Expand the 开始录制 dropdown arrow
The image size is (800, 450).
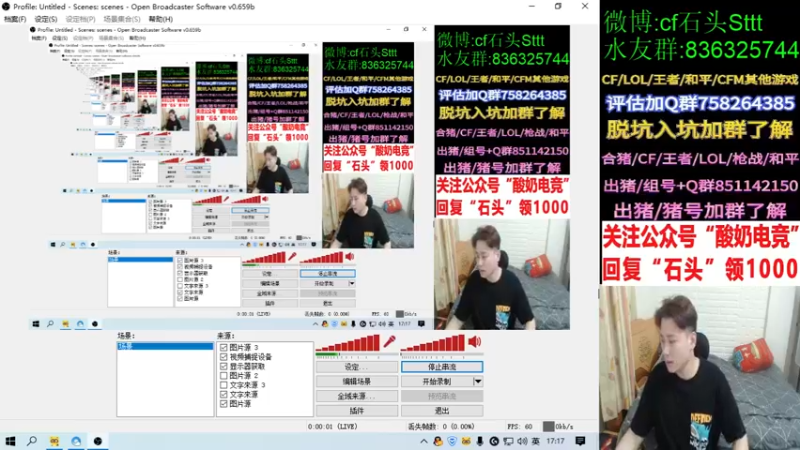(478, 381)
